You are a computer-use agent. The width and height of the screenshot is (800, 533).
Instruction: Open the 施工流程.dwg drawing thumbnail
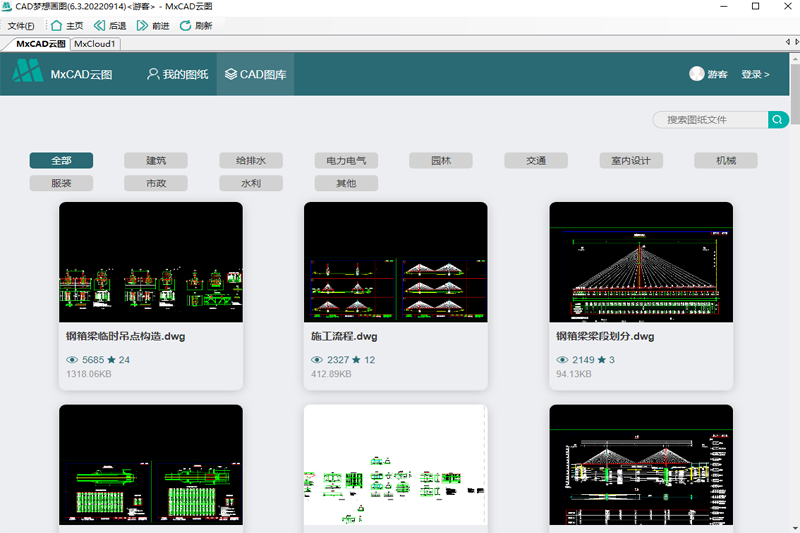tap(395, 262)
